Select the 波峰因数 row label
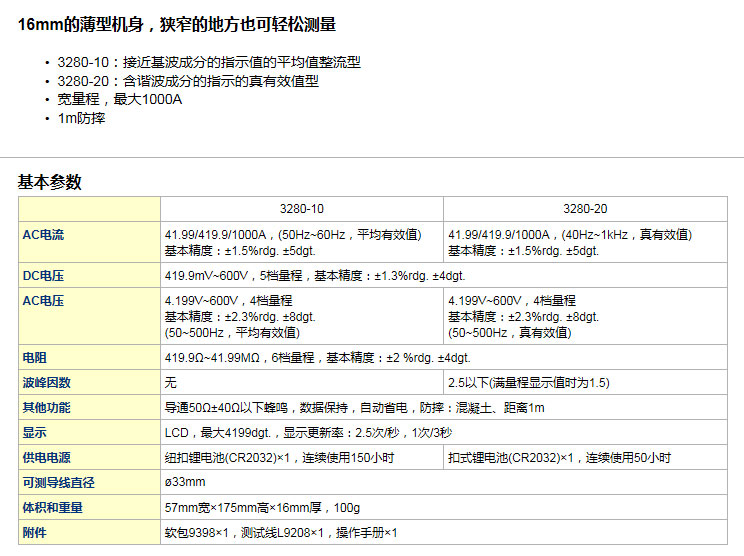Viewport: 744px width, 556px height. coord(47,382)
